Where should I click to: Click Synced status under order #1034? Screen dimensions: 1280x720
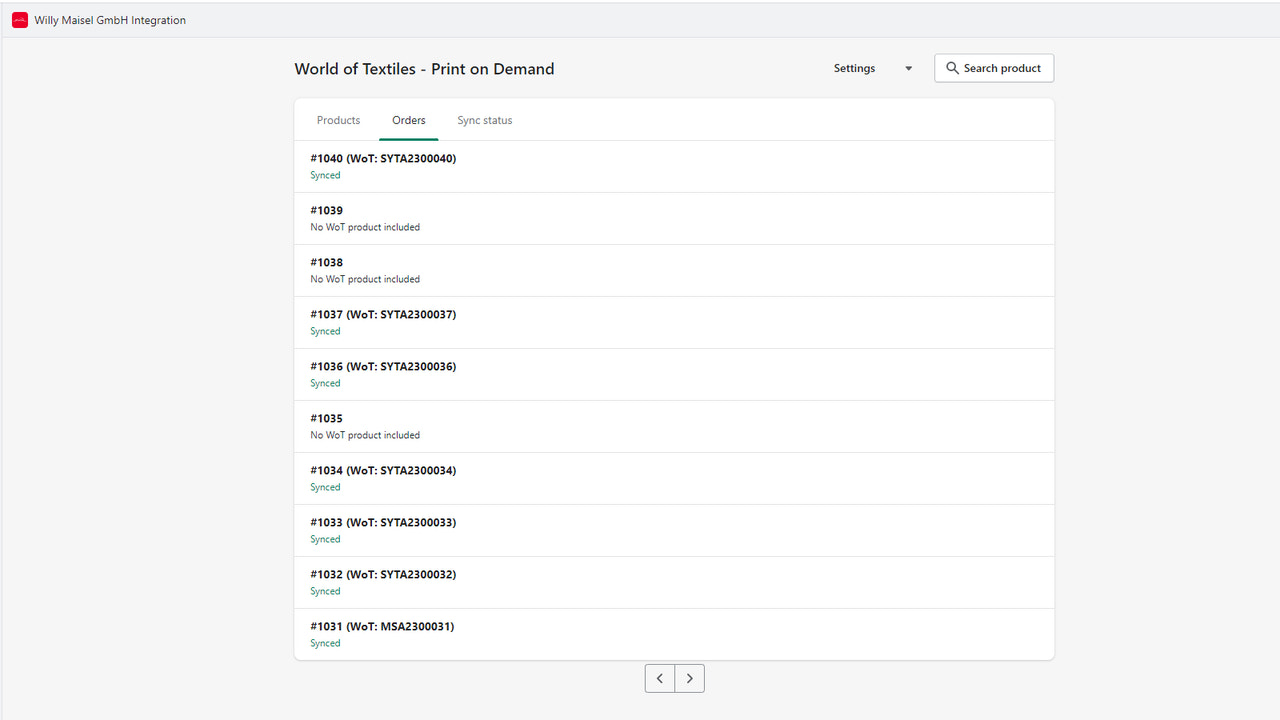(x=325, y=487)
